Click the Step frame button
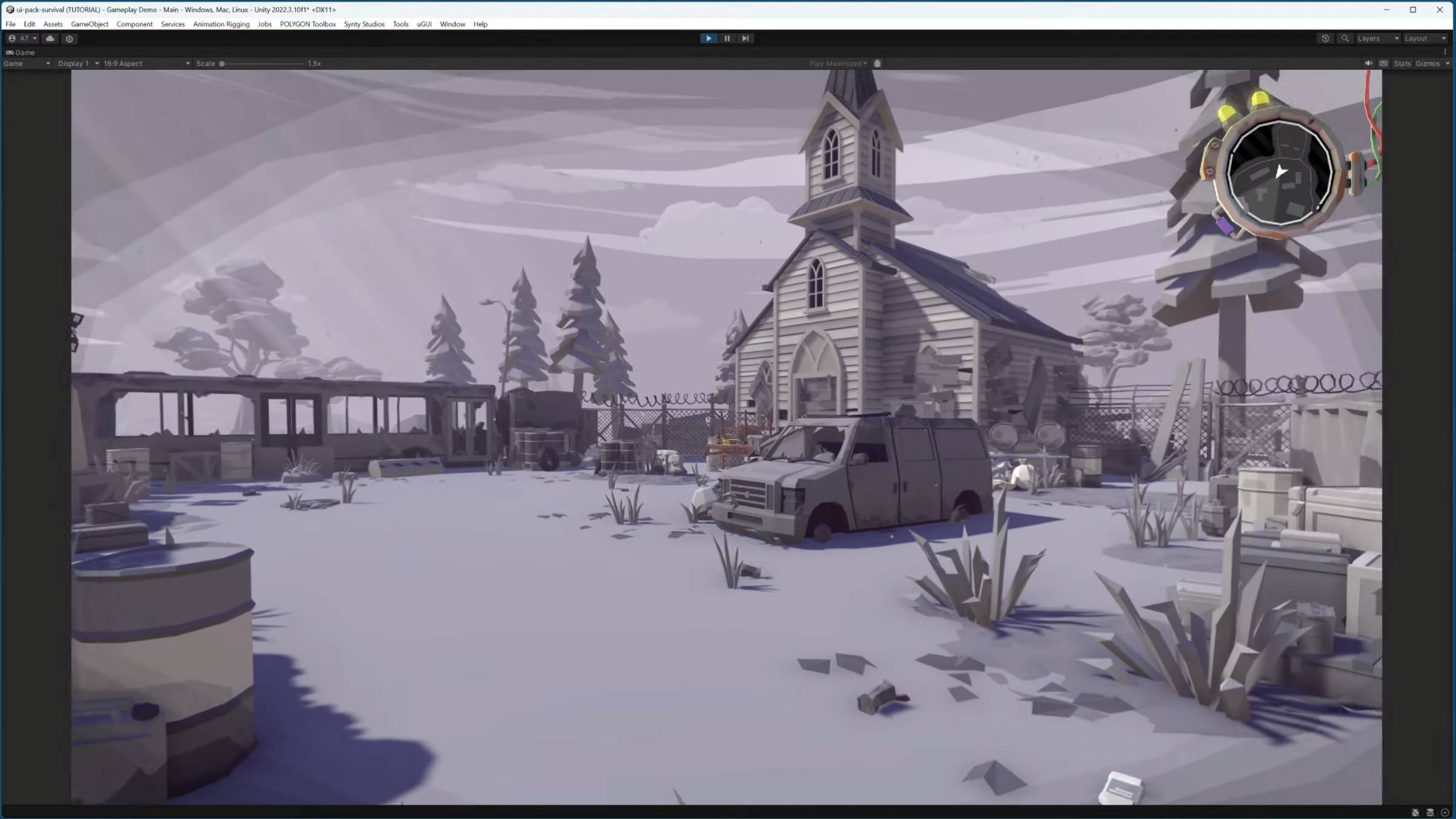1456x819 pixels. [745, 38]
